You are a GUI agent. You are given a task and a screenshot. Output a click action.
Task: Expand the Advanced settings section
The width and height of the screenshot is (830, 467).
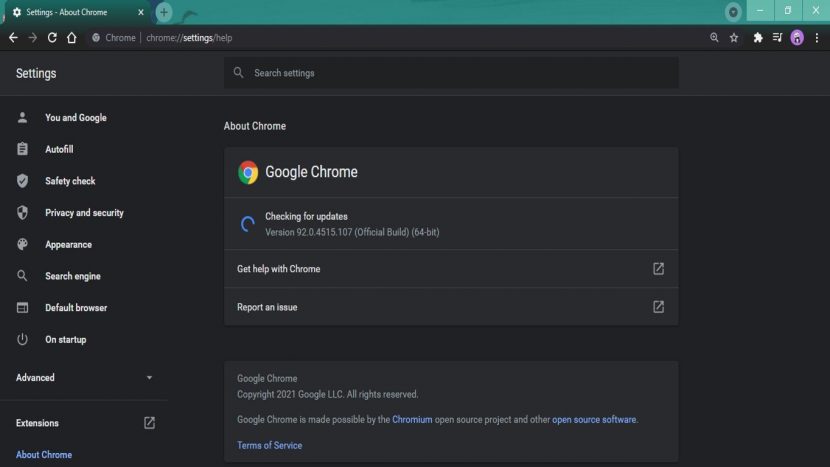[85, 378]
